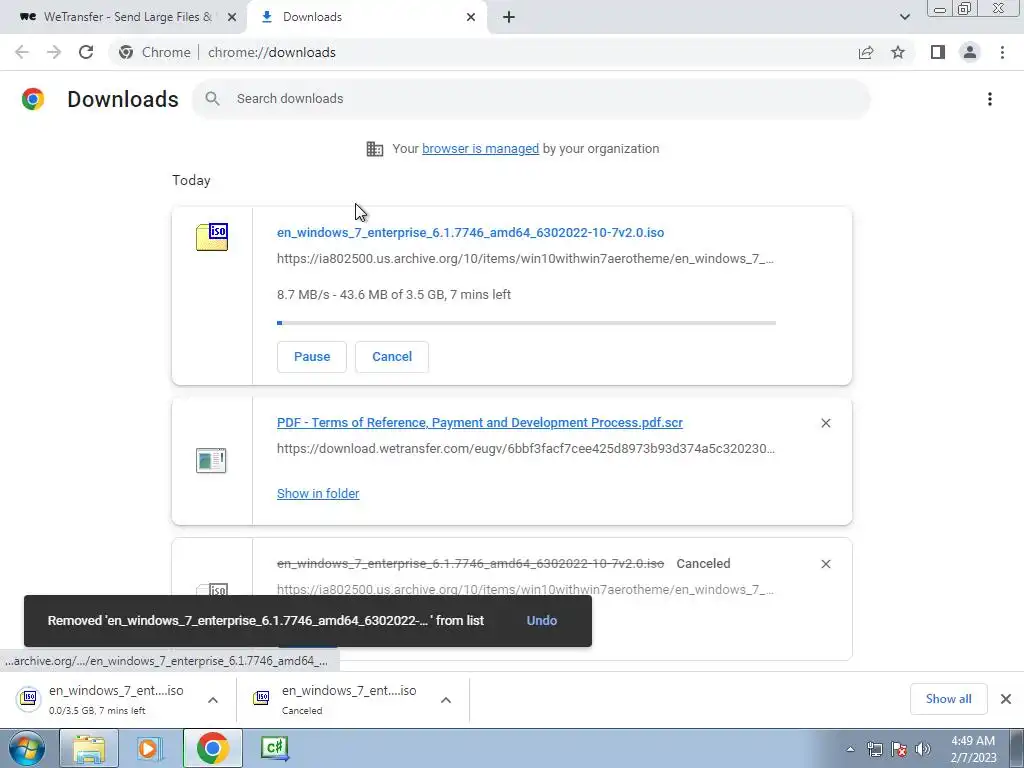Image resolution: width=1024 pixels, height=768 pixels.
Task: Click the Chrome logo beside Downloads title
Action: [x=33, y=99]
